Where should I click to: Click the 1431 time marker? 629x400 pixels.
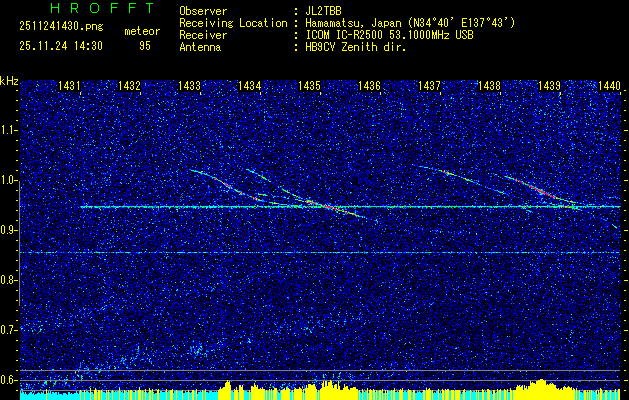point(69,87)
